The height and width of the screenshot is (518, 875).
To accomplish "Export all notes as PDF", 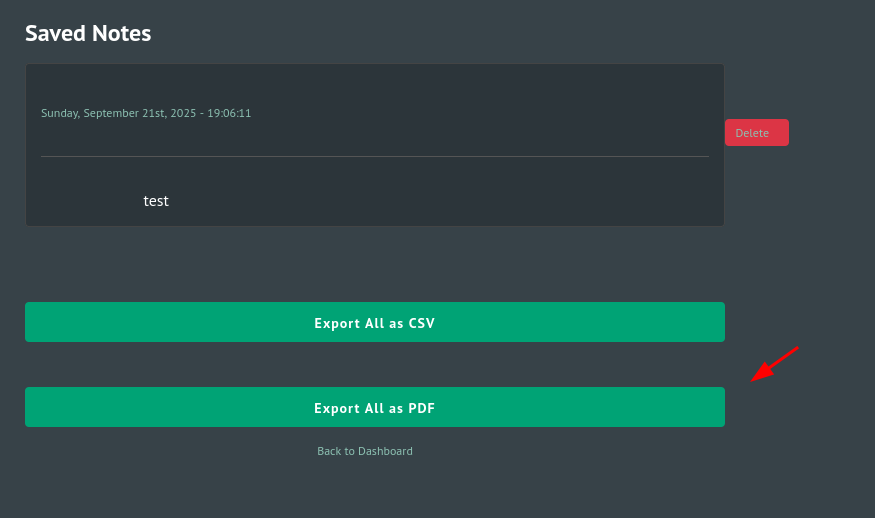I will tap(374, 407).
